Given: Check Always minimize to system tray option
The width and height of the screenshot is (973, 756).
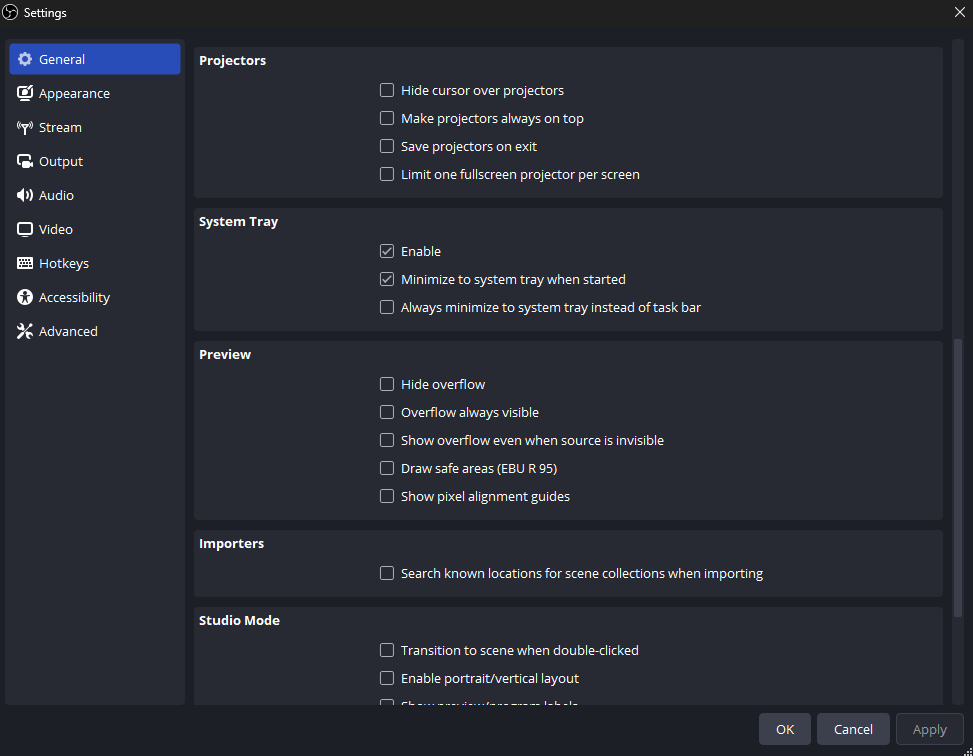Looking at the screenshot, I should 387,307.
